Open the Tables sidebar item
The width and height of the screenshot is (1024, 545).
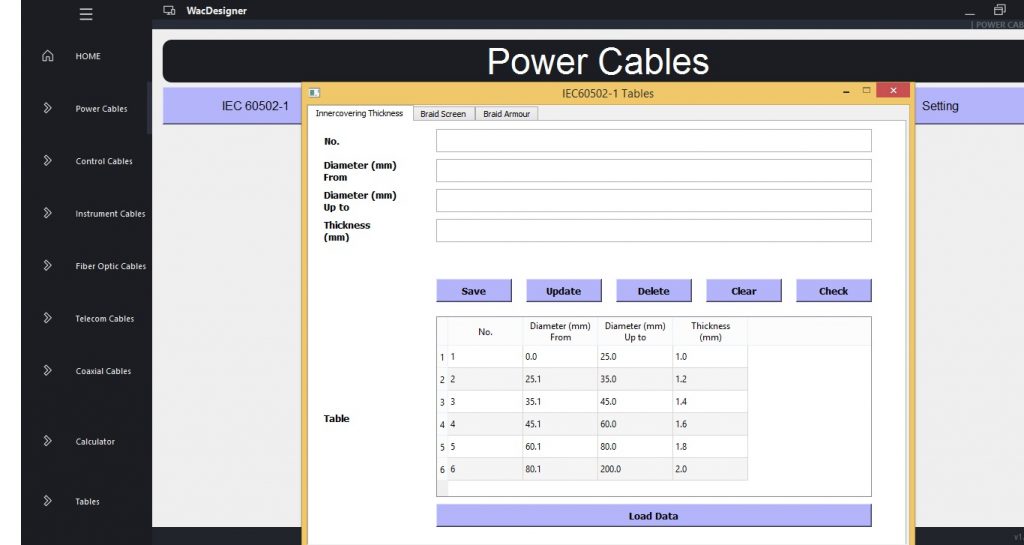87,501
